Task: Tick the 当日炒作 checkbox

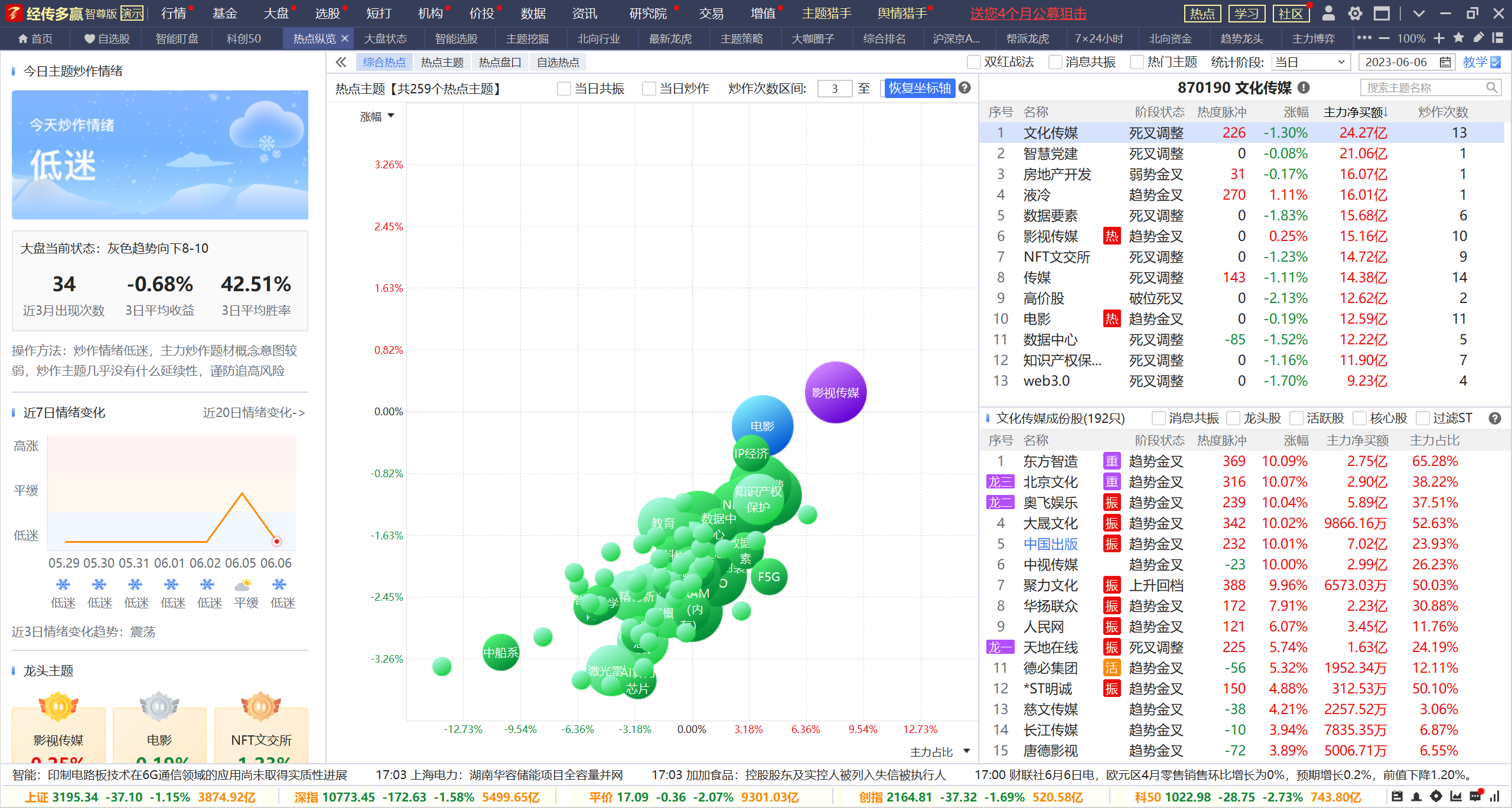Action: click(649, 89)
